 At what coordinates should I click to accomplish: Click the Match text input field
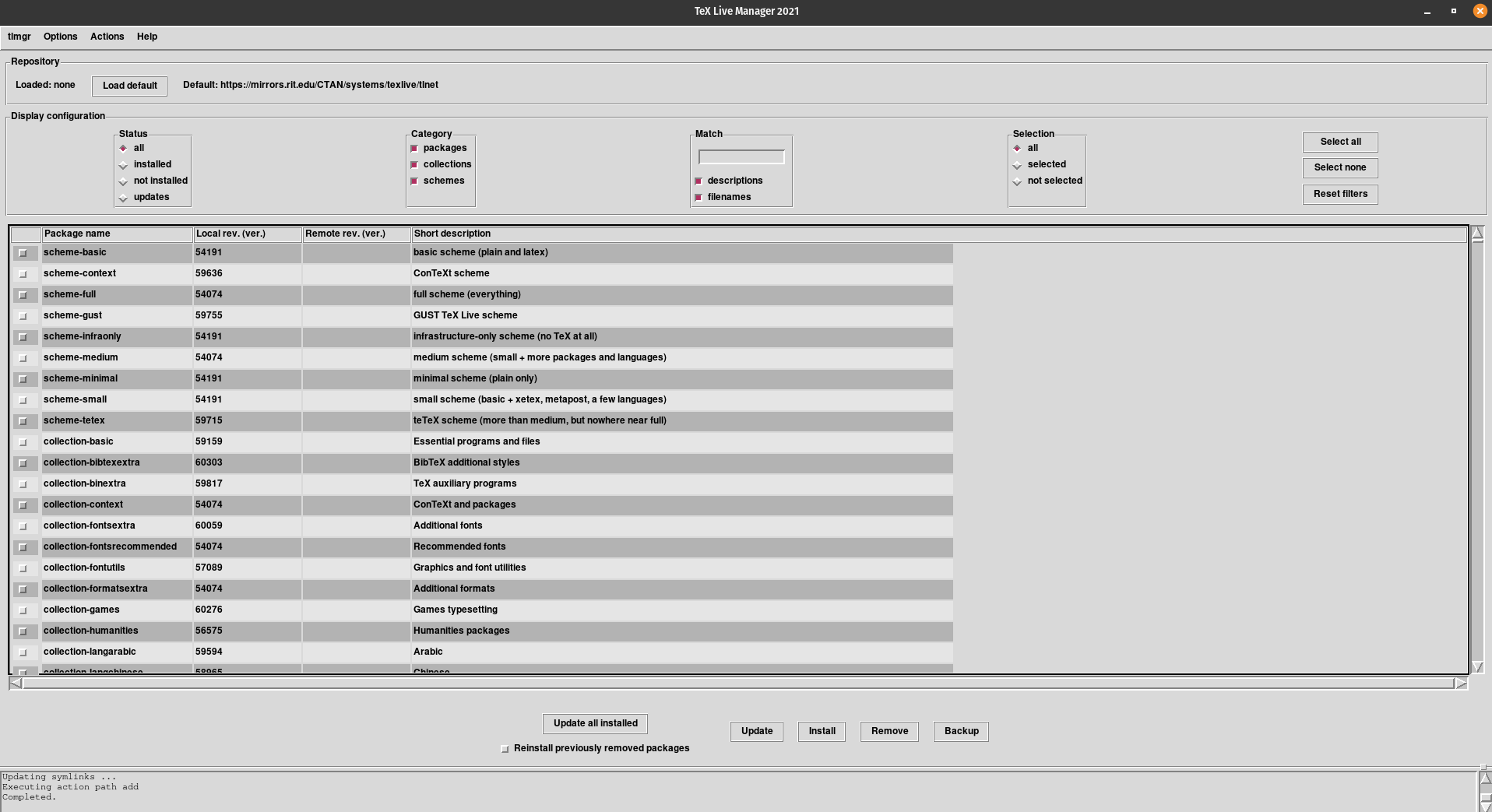(741, 157)
